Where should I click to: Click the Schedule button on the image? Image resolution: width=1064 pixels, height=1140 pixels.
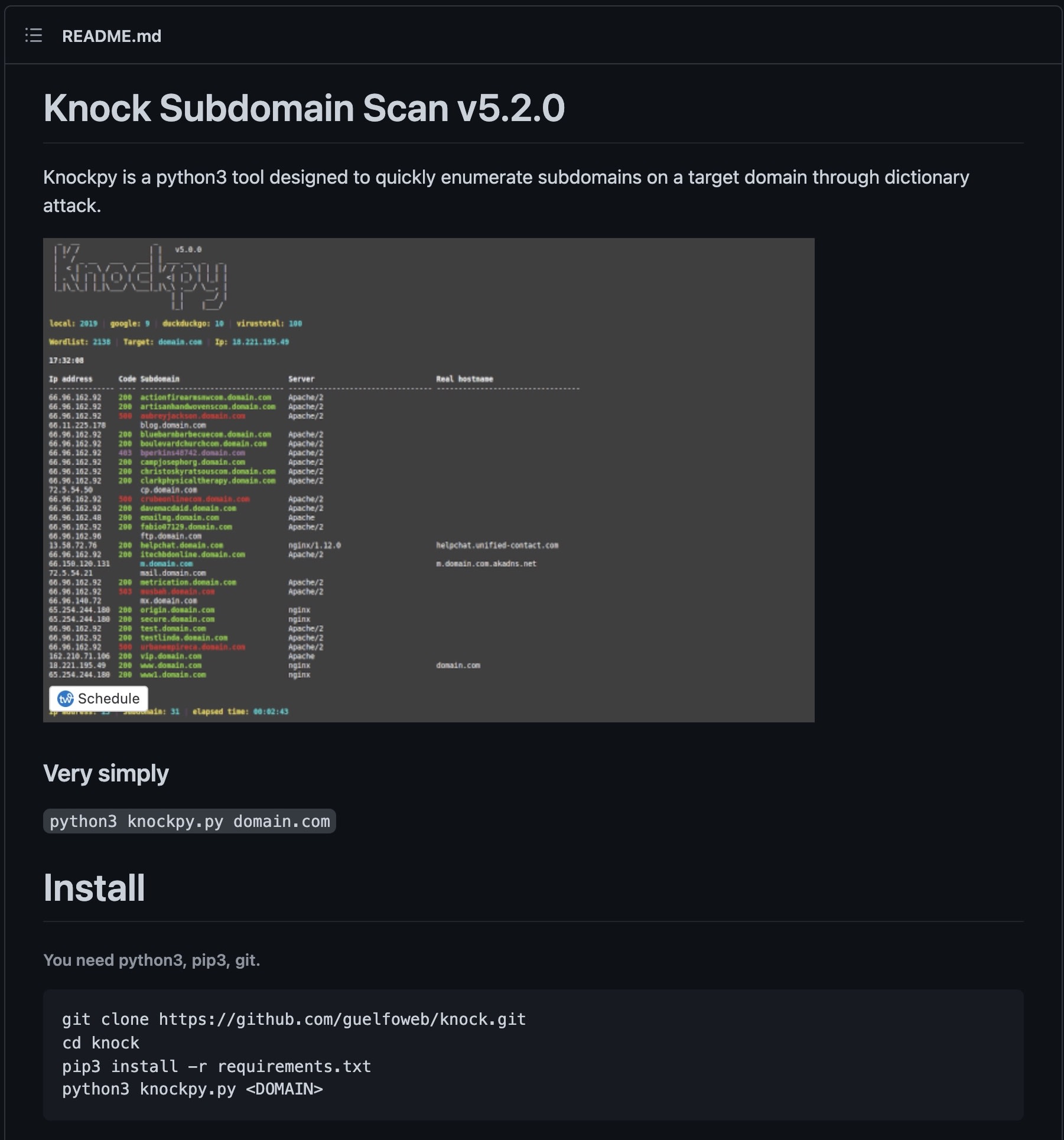(99, 698)
